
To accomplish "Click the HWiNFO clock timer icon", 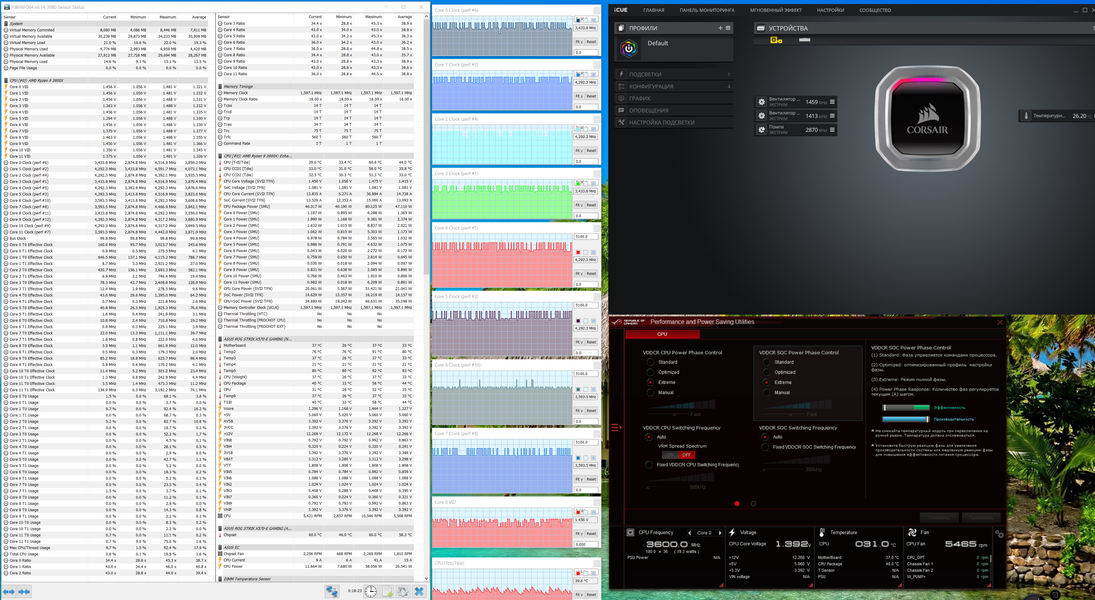I will click(371, 592).
